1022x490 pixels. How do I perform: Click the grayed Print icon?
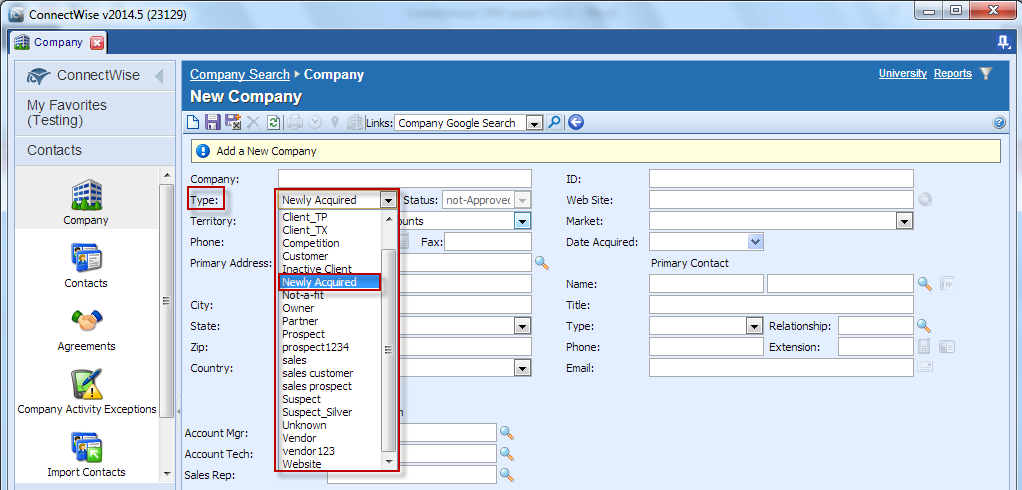point(295,122)
